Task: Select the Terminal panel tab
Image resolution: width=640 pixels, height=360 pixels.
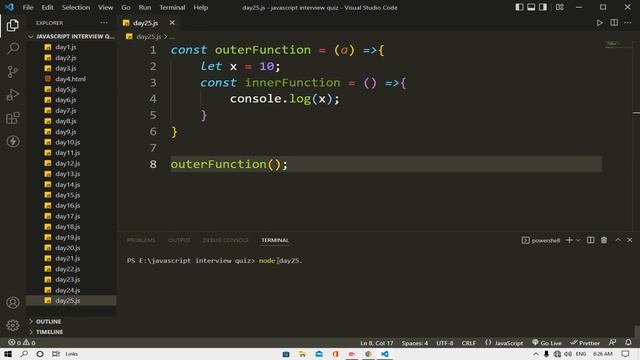Action: (x=275, y=240)
